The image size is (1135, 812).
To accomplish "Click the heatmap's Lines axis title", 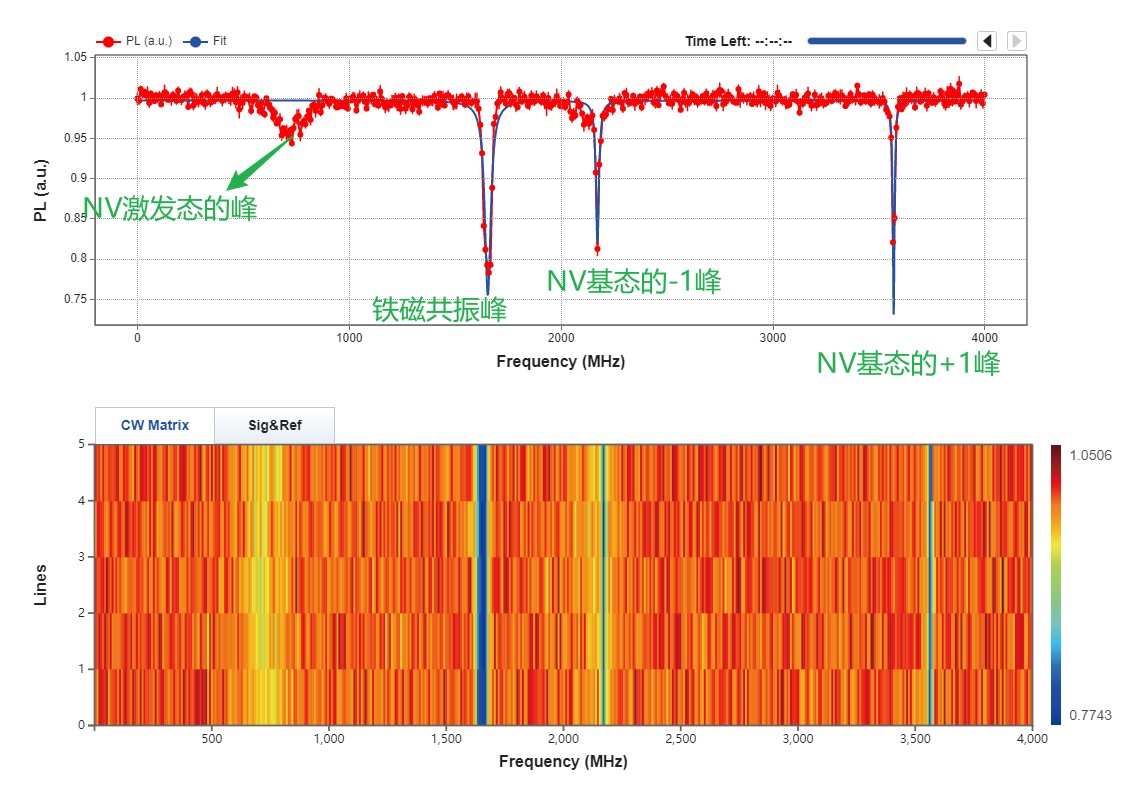I will (41, 584).
